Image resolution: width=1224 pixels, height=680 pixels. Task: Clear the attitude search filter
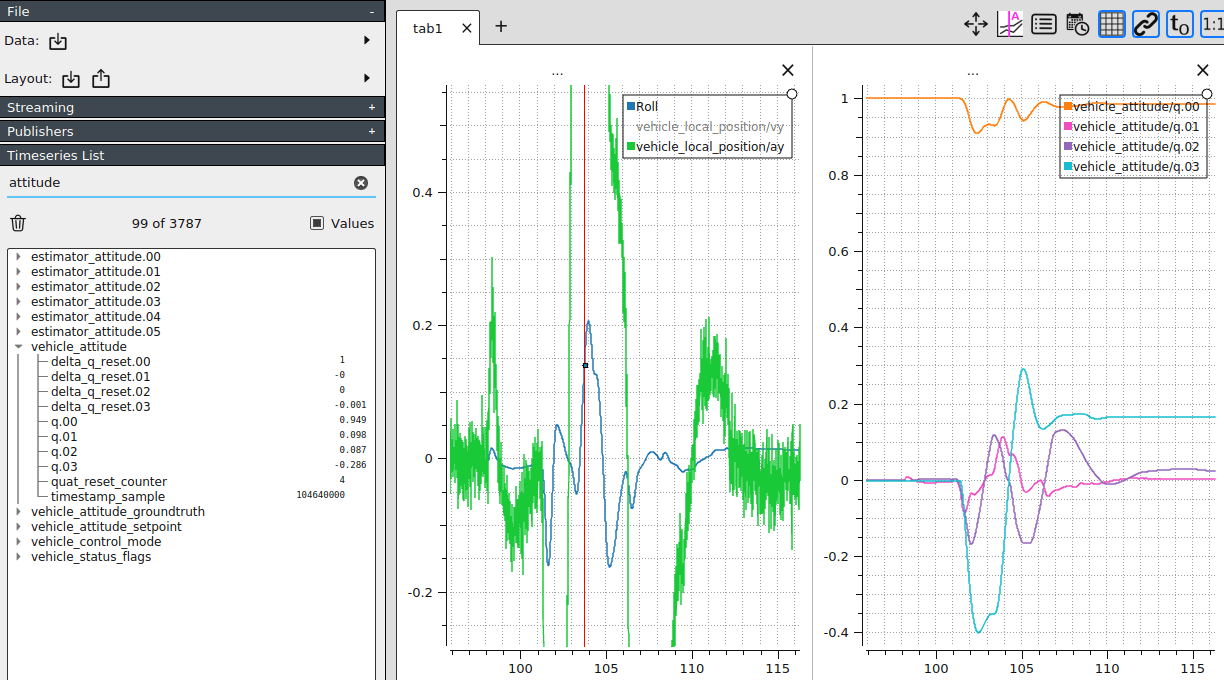360,182
